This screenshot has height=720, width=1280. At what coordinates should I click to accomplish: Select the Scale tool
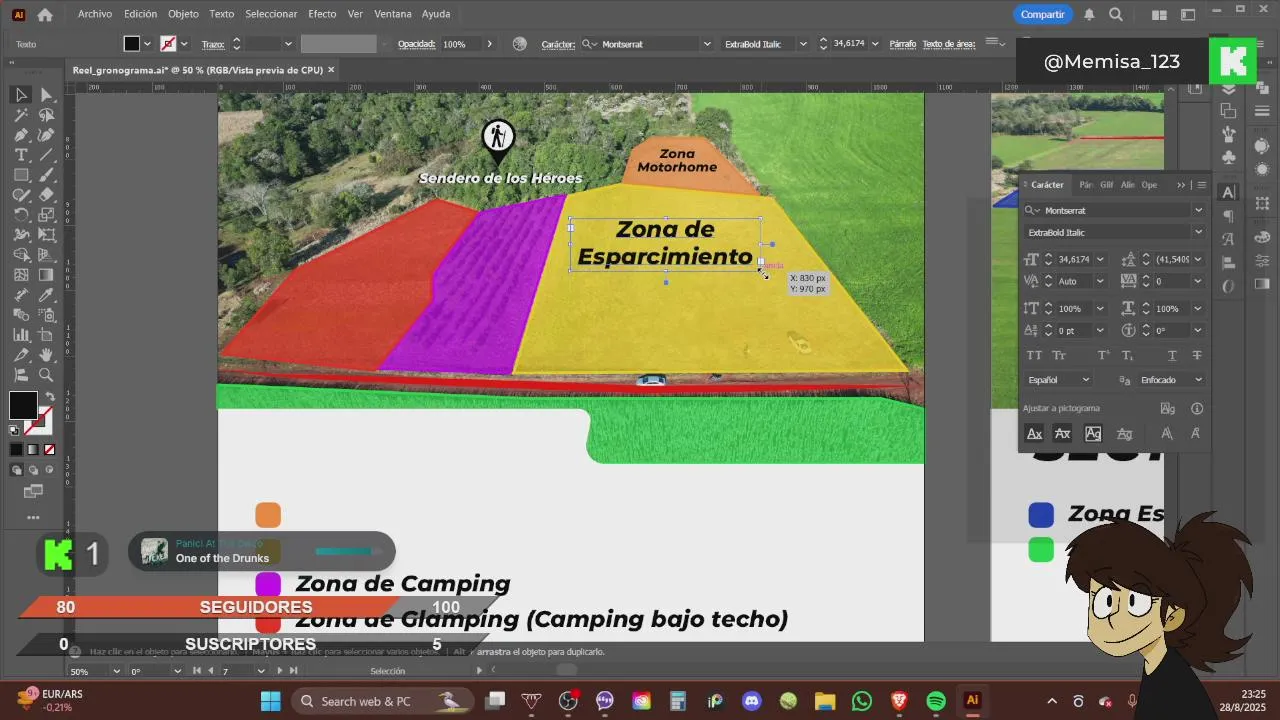(46, 215)
